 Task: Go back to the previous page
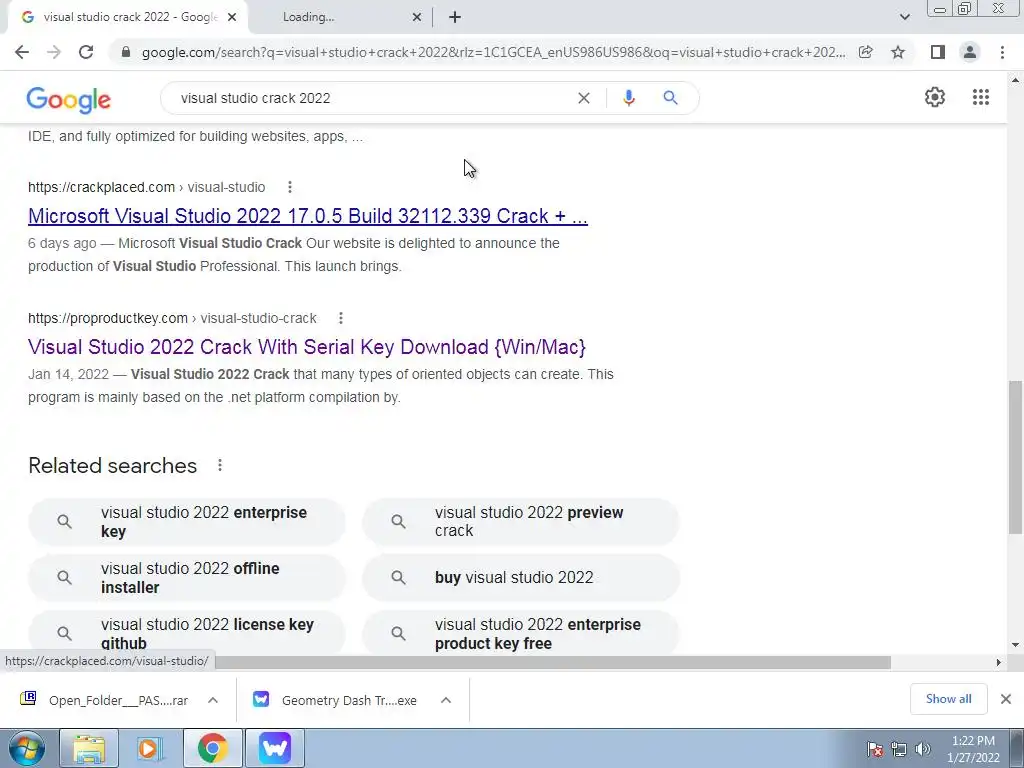pyautogui.click(x=22, y=52)
